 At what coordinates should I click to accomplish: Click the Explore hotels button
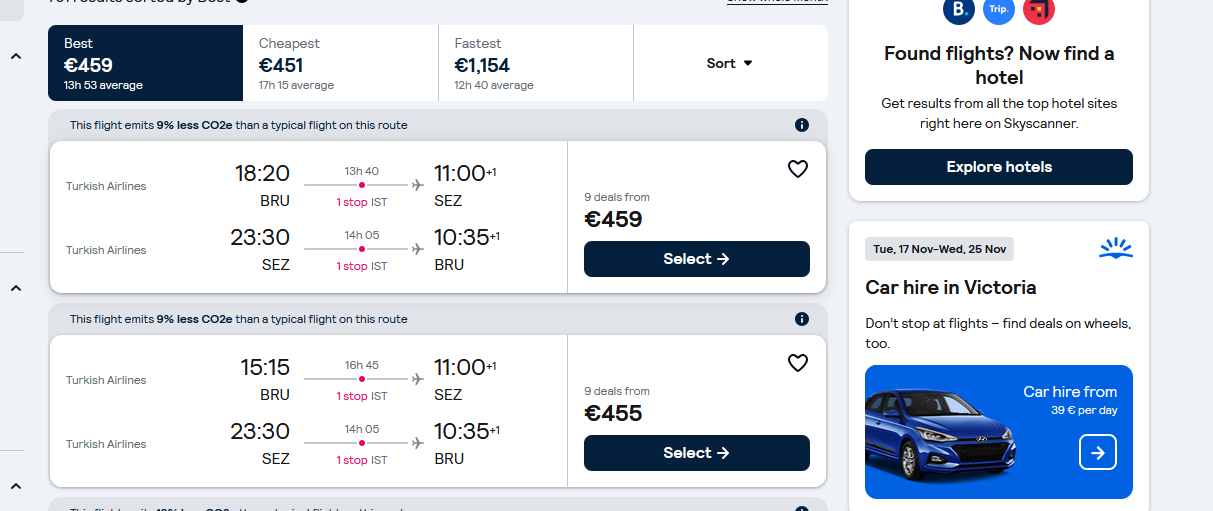pos(999,167)
